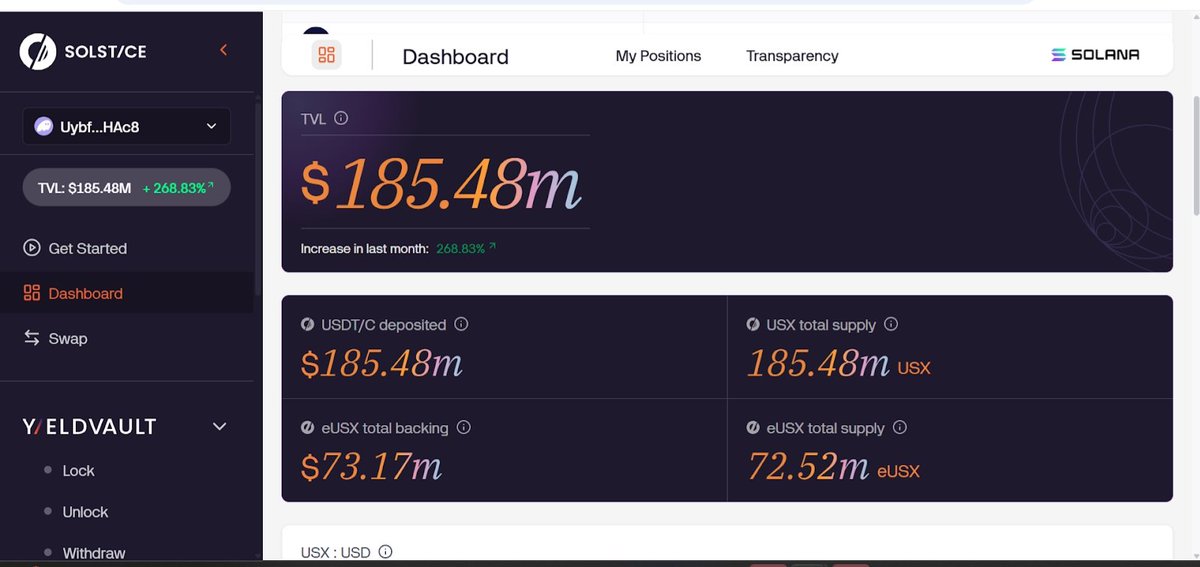Click the 268.83% increase link in the TVL card
Image resolution: width=1200 pixels, height=567 pixels.
click(x=466, y=248)
